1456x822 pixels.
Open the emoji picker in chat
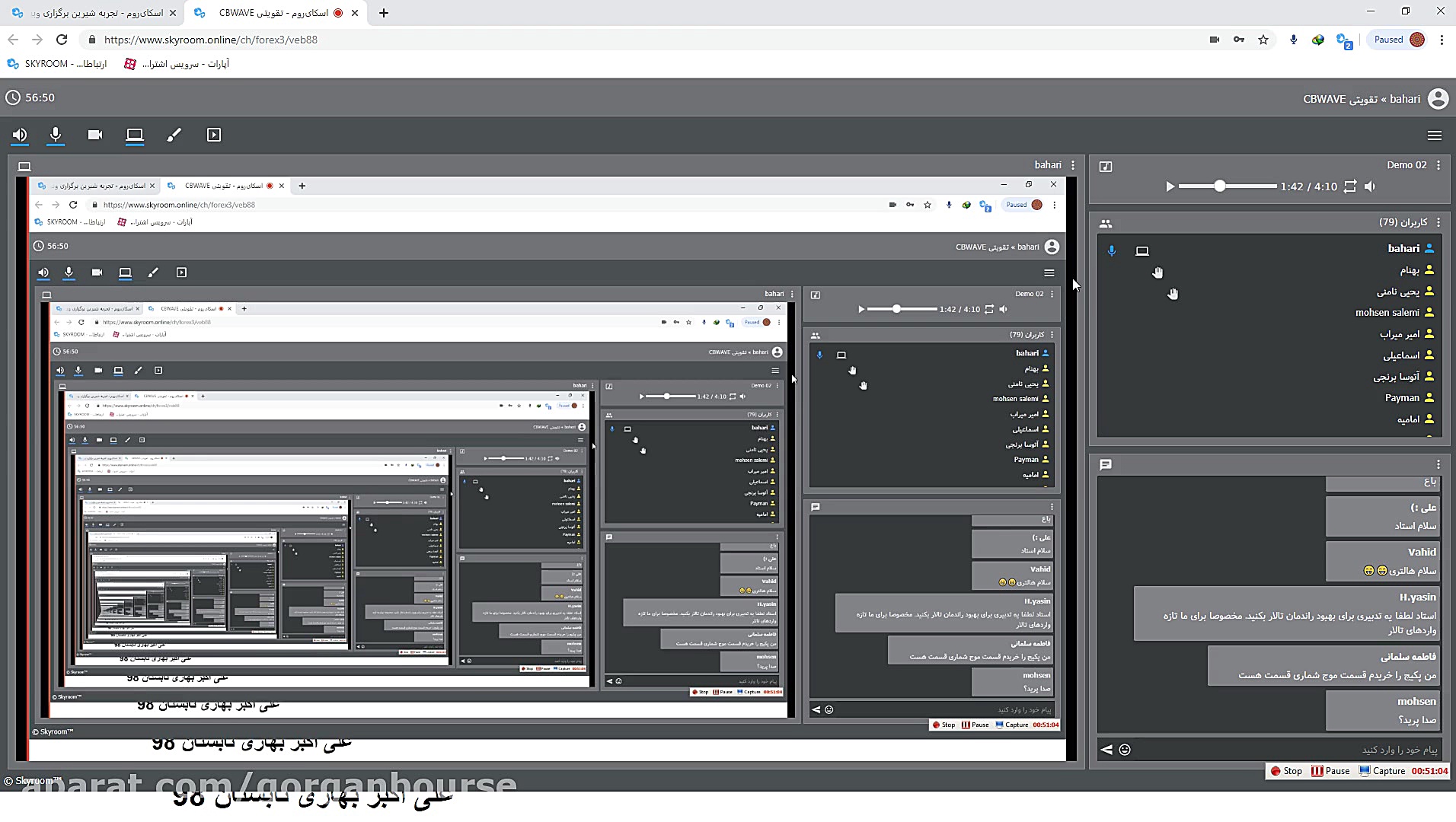[x=1125, y=750]
